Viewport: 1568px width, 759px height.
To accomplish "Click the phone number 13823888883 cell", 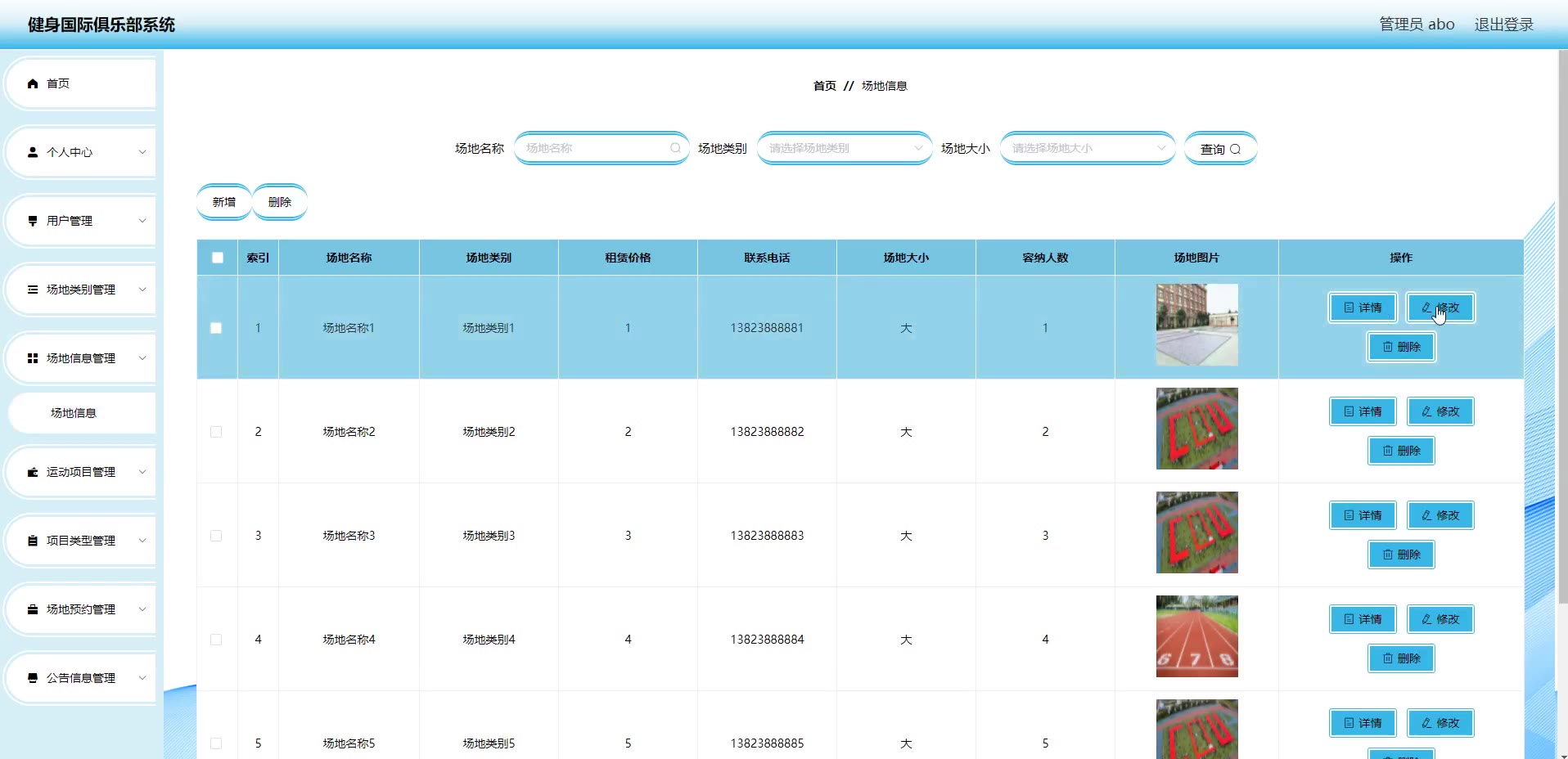I will 767,536.
